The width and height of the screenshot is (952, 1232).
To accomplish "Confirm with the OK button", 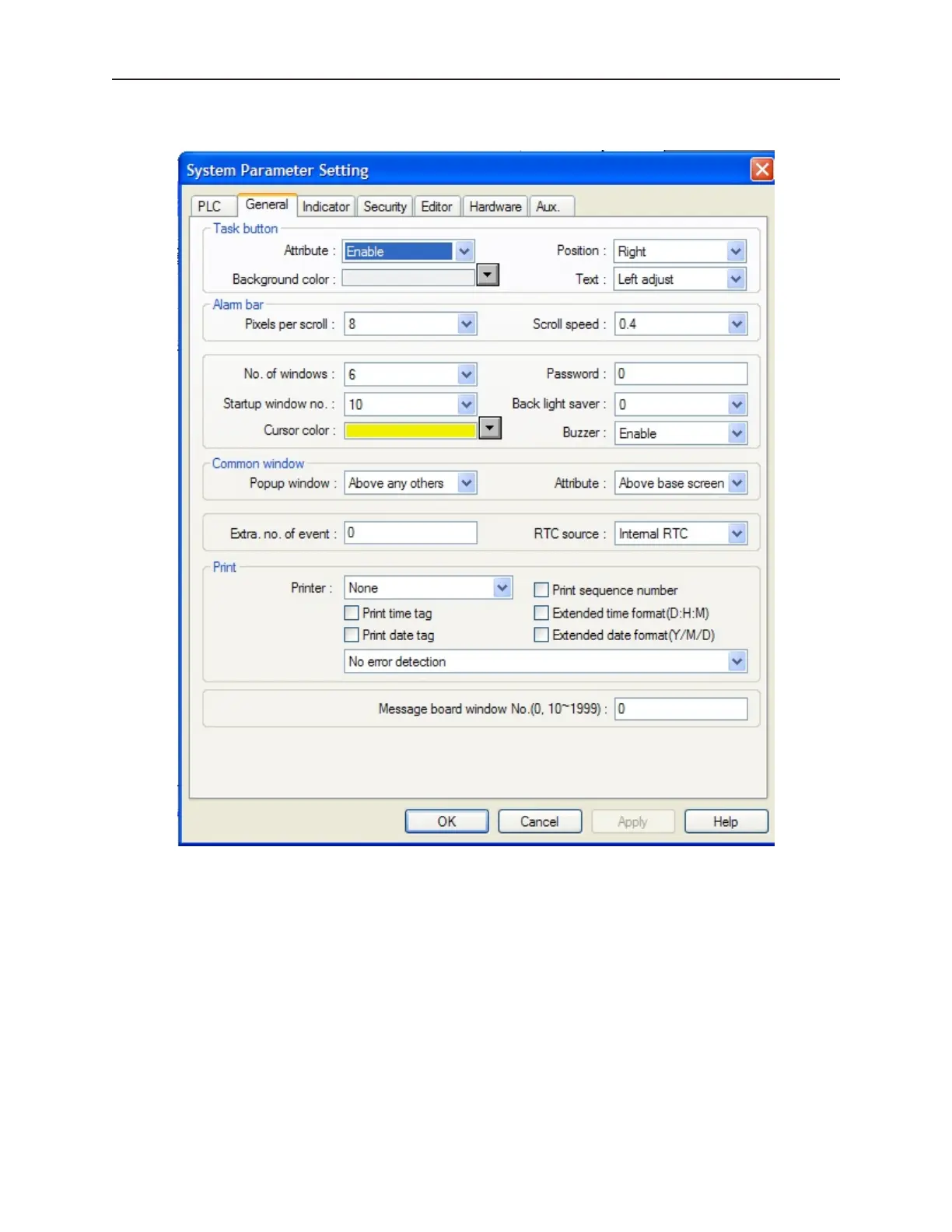I will [x=447, y=821].
